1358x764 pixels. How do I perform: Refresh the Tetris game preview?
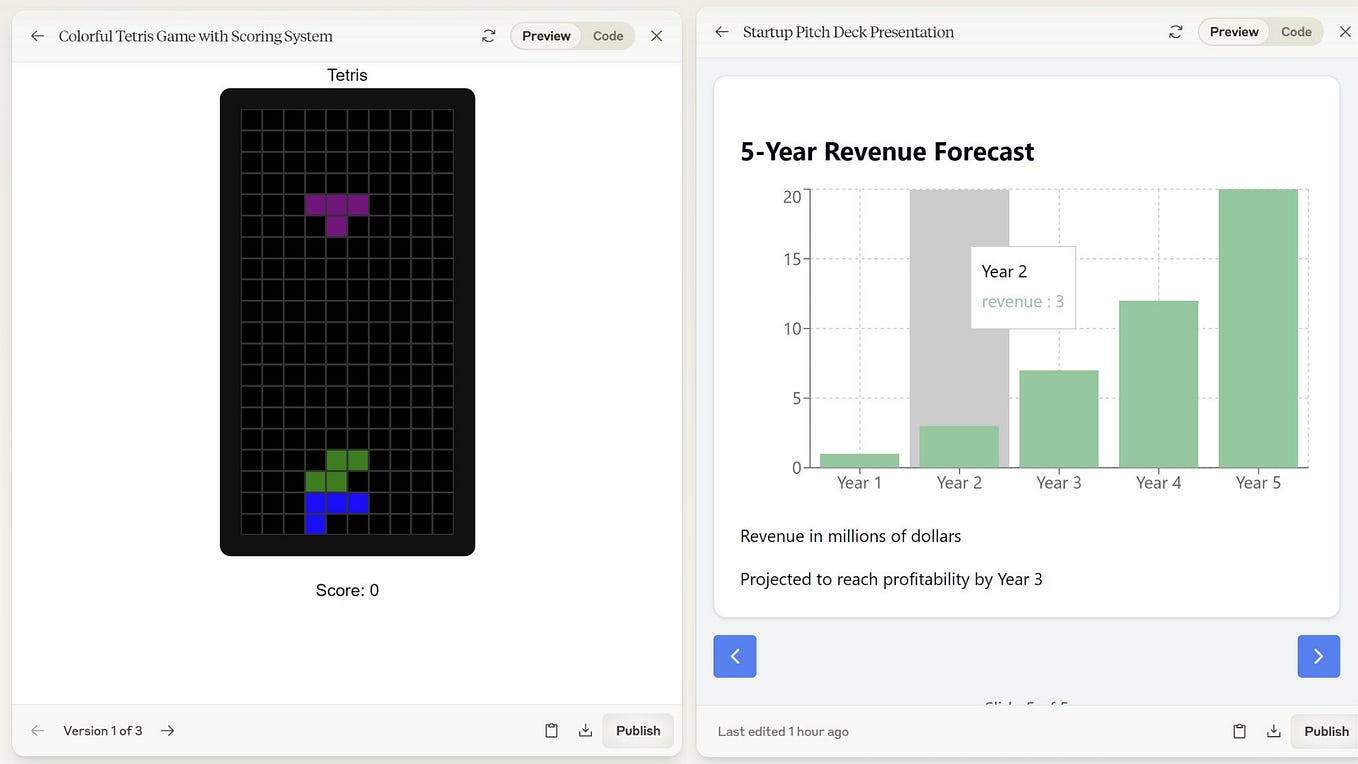[x=488, y=36]
